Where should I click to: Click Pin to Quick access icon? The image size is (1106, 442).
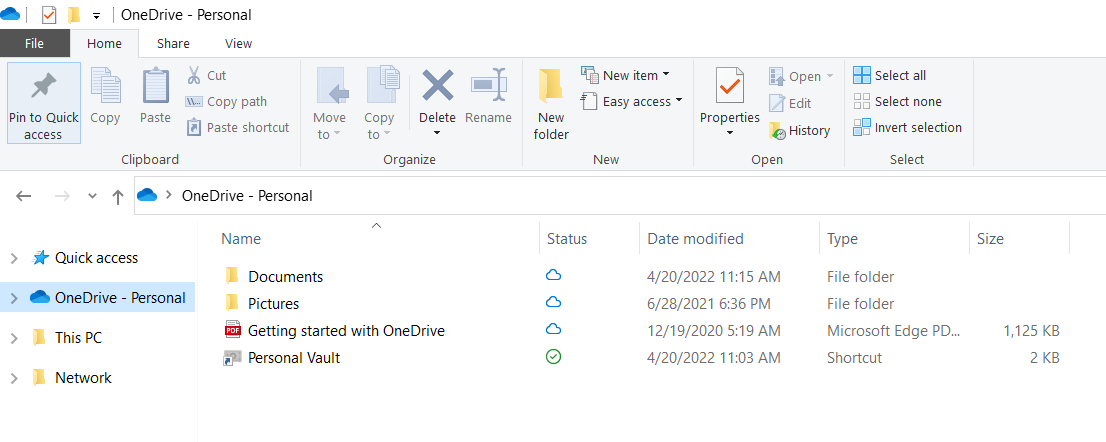pyautogui.click(x=43, y=88)
